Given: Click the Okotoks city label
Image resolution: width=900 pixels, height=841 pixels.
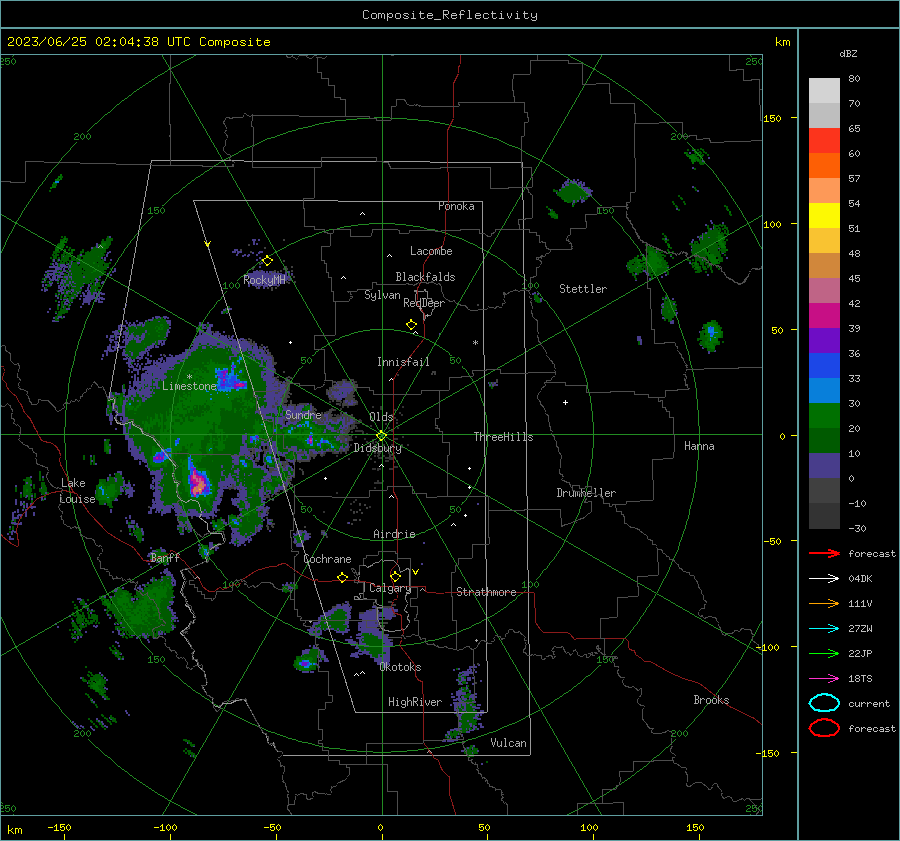Looking at the screenshot, I should click(x=400, y=667).
